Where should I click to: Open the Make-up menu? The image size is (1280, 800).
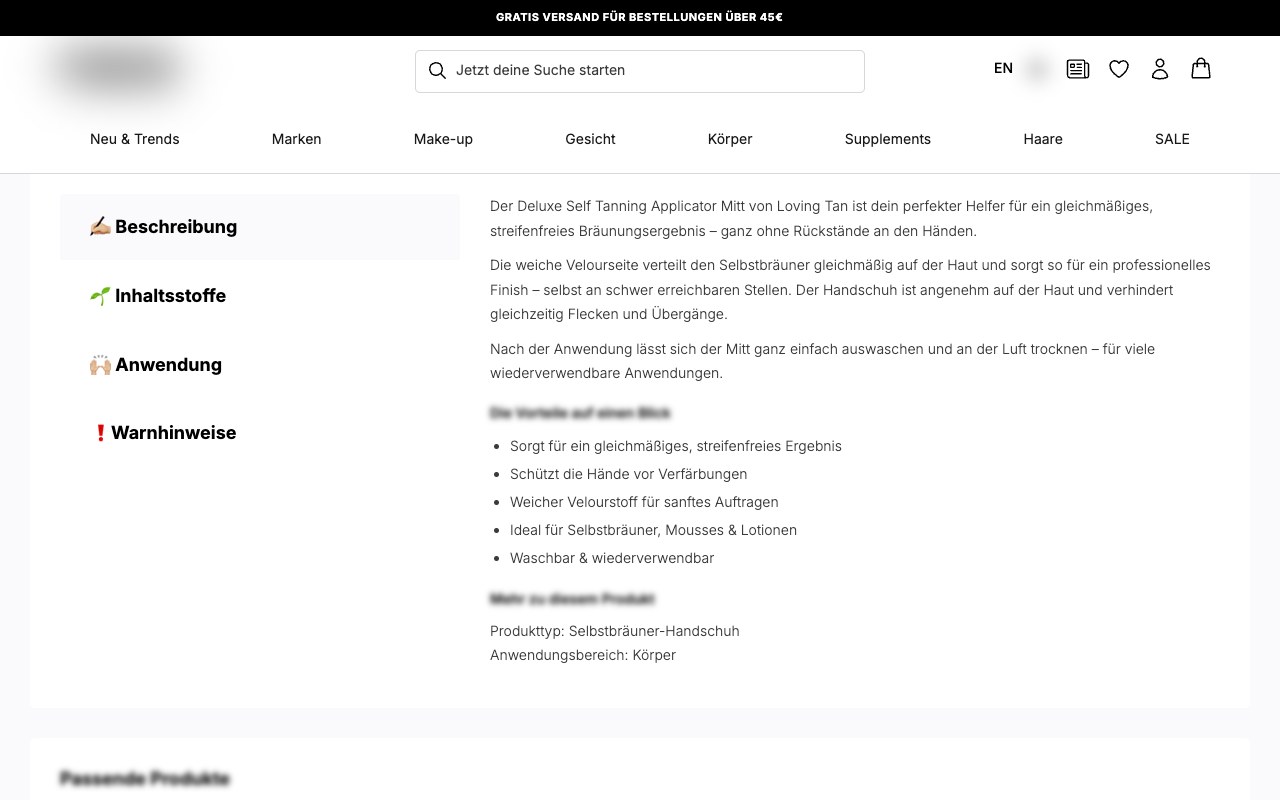(443, 139)
